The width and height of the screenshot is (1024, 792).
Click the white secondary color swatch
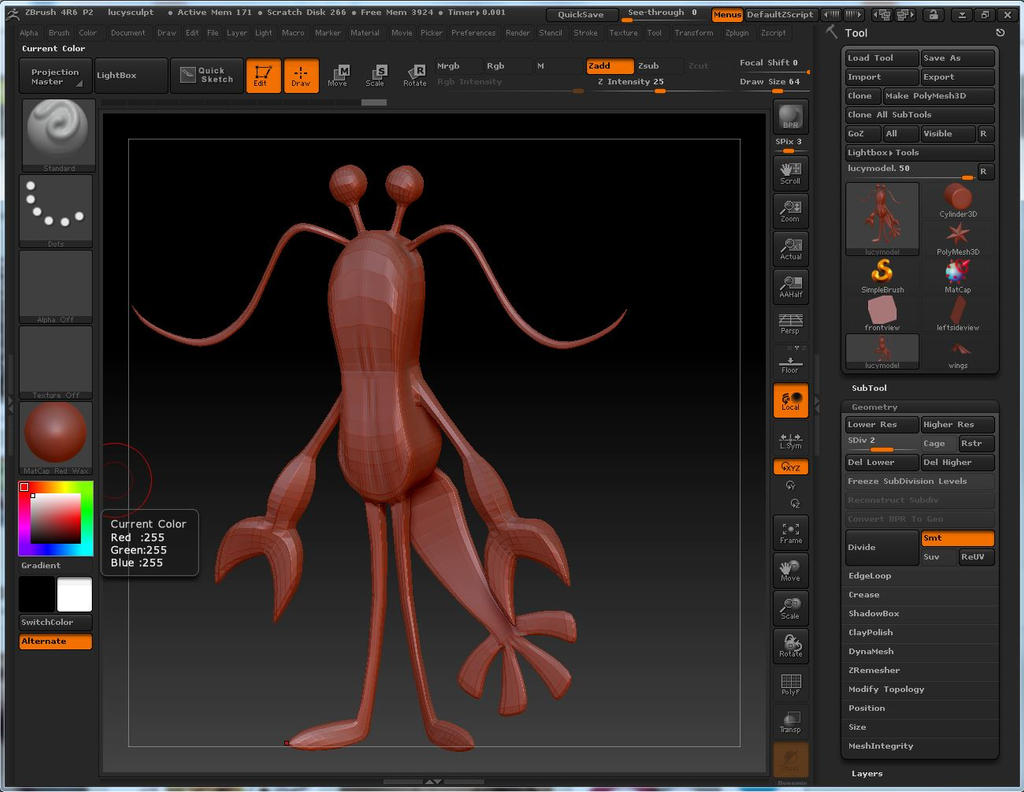(74, 594)
